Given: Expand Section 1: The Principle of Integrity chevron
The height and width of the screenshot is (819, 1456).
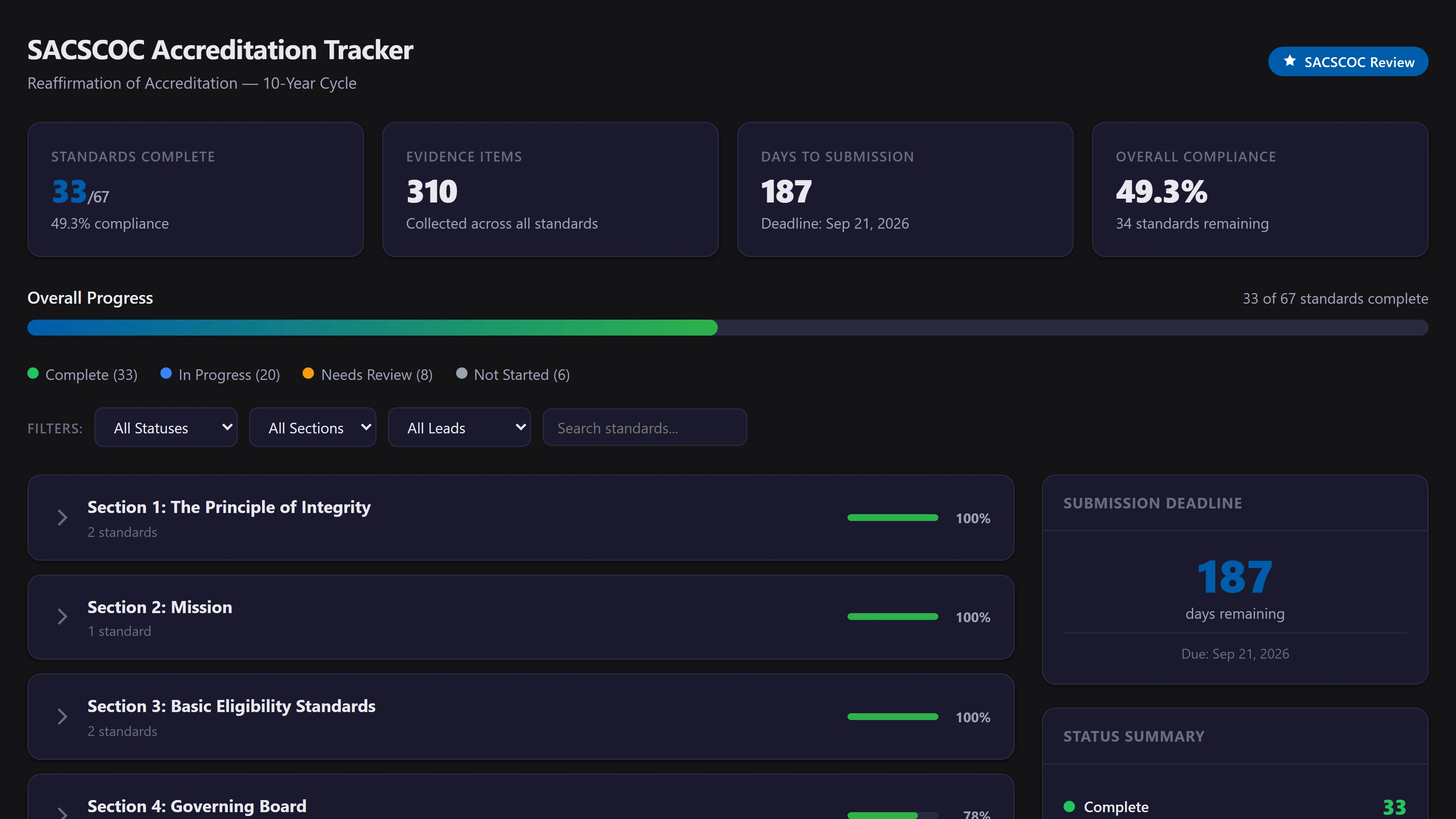Looking at the screenshot, I should (x=63, y=518).
